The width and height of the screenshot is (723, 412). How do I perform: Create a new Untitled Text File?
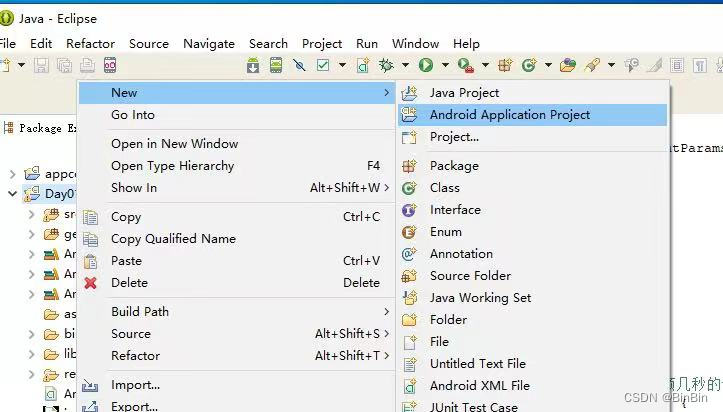pos(533,364)
